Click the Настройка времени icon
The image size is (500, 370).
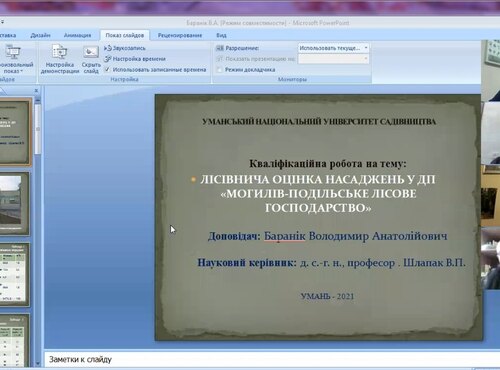click(x=108, y=59)
